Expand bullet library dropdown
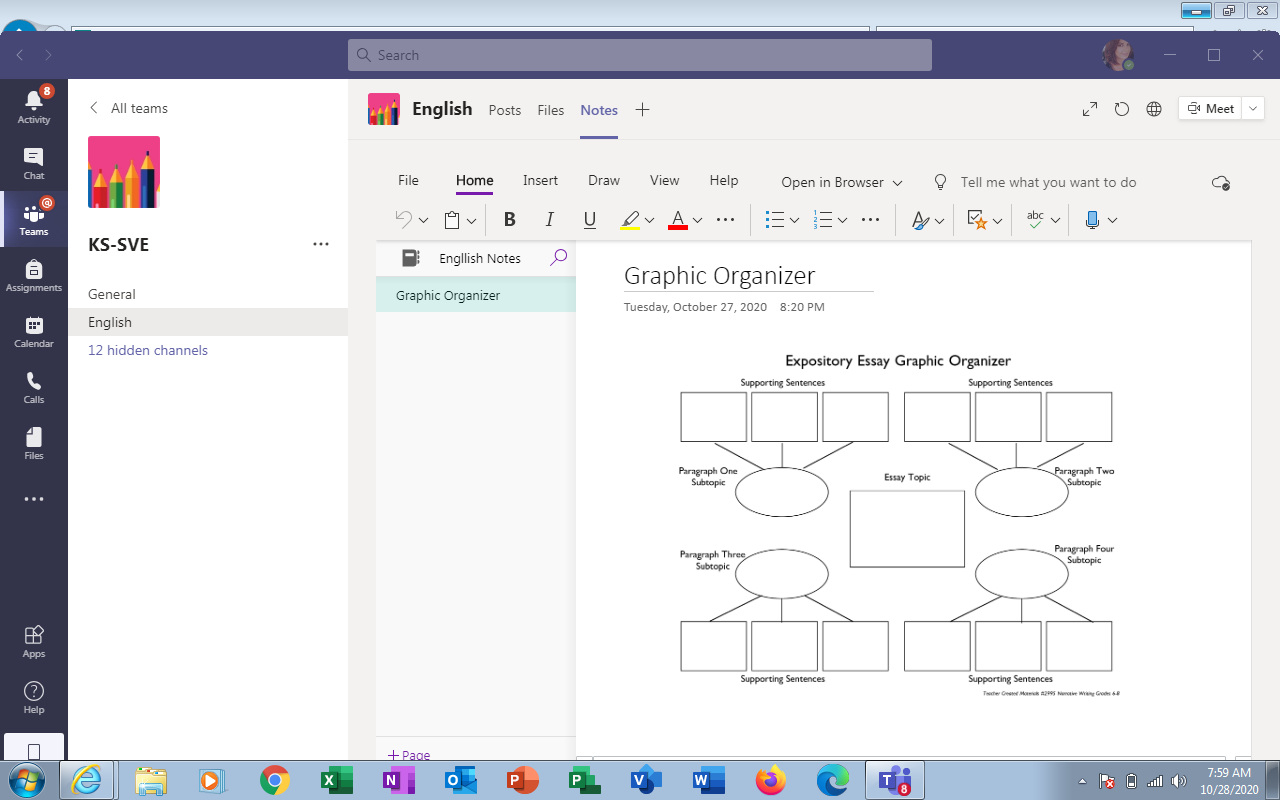The width and height of the screenshot is (1280, 800). point(794,221)
